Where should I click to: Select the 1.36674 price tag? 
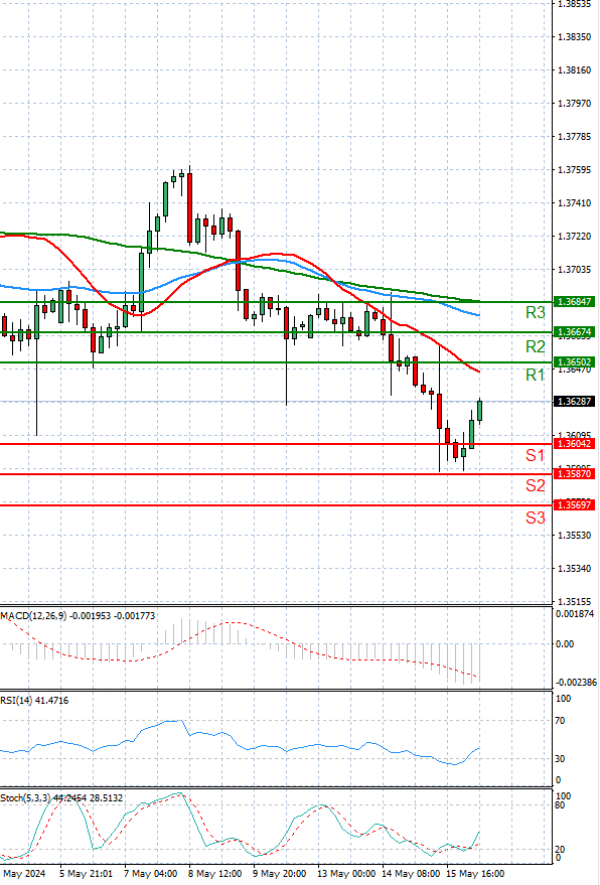click(x=574, y=332)
